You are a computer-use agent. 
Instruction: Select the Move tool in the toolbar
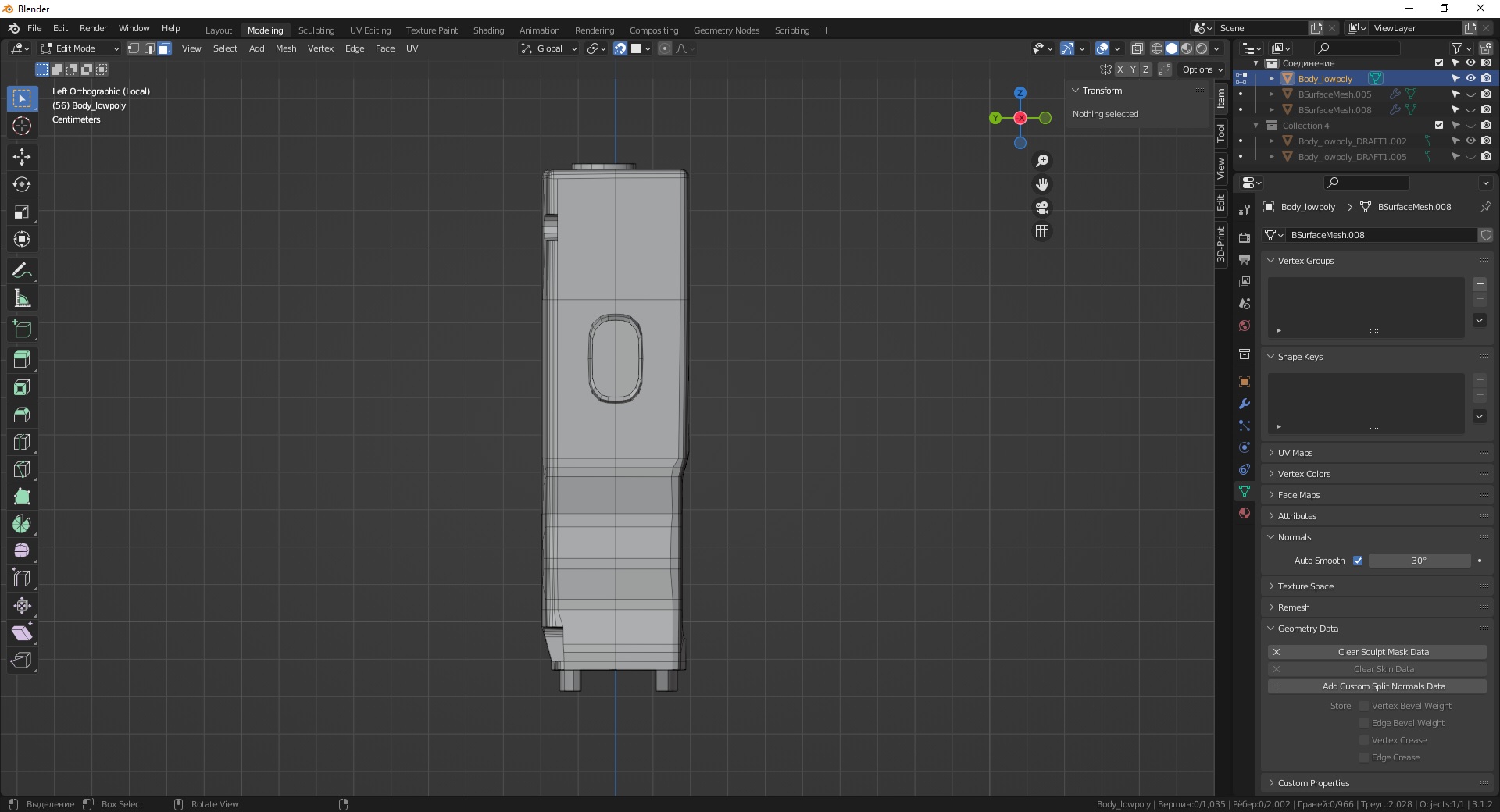22,157
